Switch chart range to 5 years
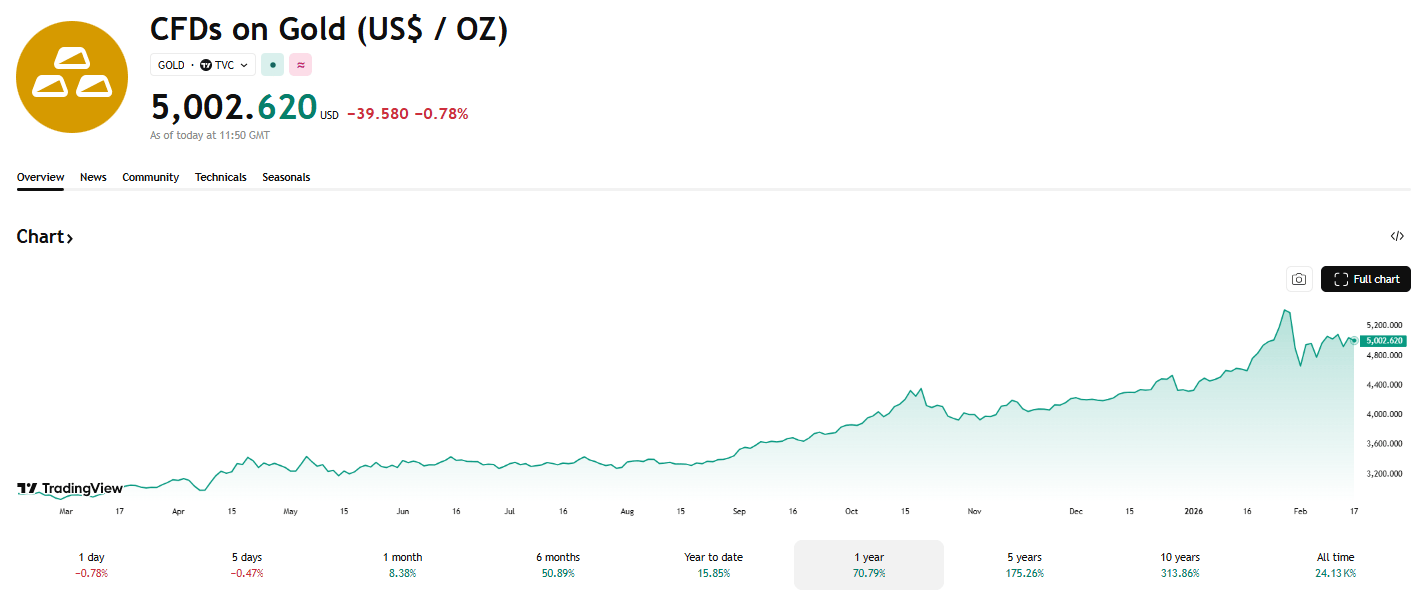The image size is (1423, 600). pyautogui.click(x=1022, y=564)
